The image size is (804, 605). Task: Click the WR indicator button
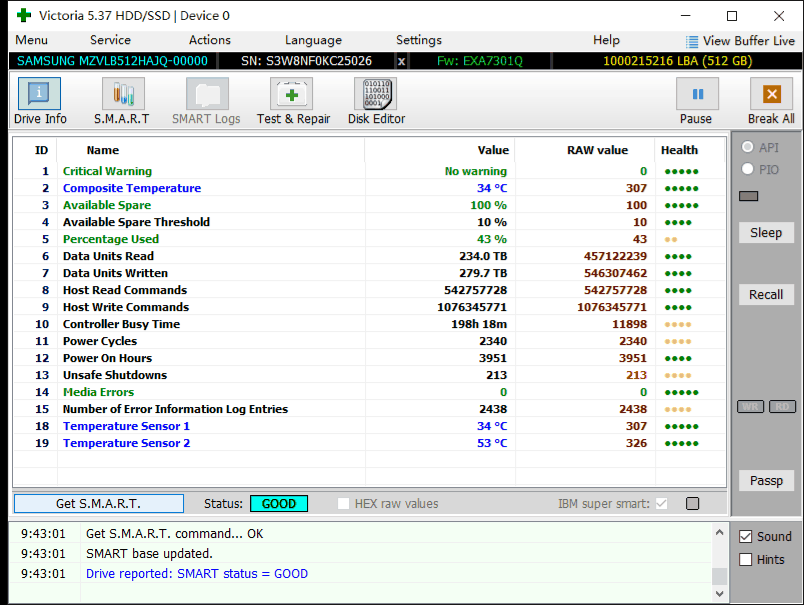(750, 407)
